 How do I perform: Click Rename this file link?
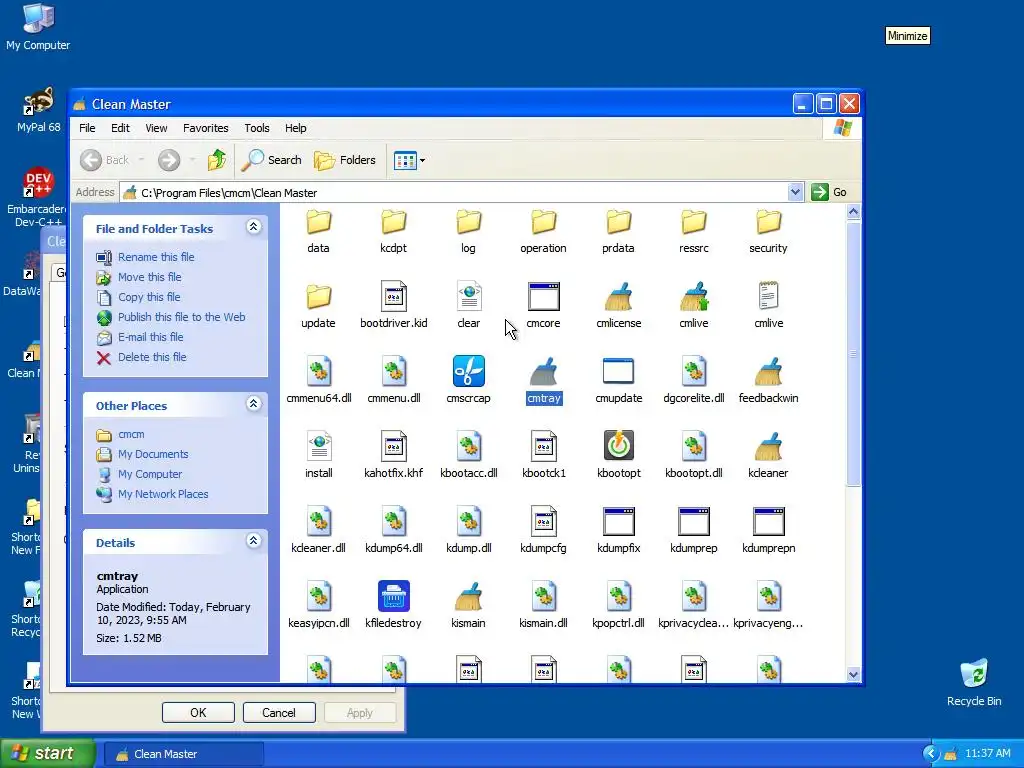[156, 257]
